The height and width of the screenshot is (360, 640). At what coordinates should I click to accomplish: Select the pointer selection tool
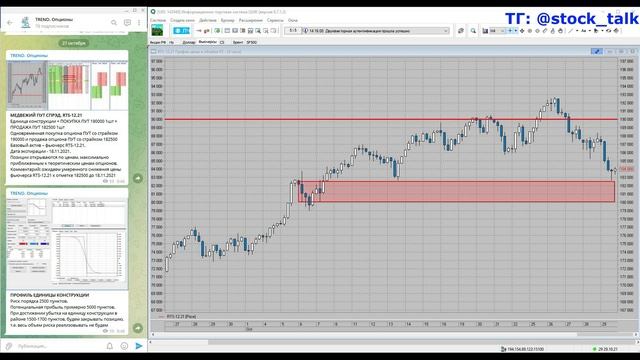[596, 31]
